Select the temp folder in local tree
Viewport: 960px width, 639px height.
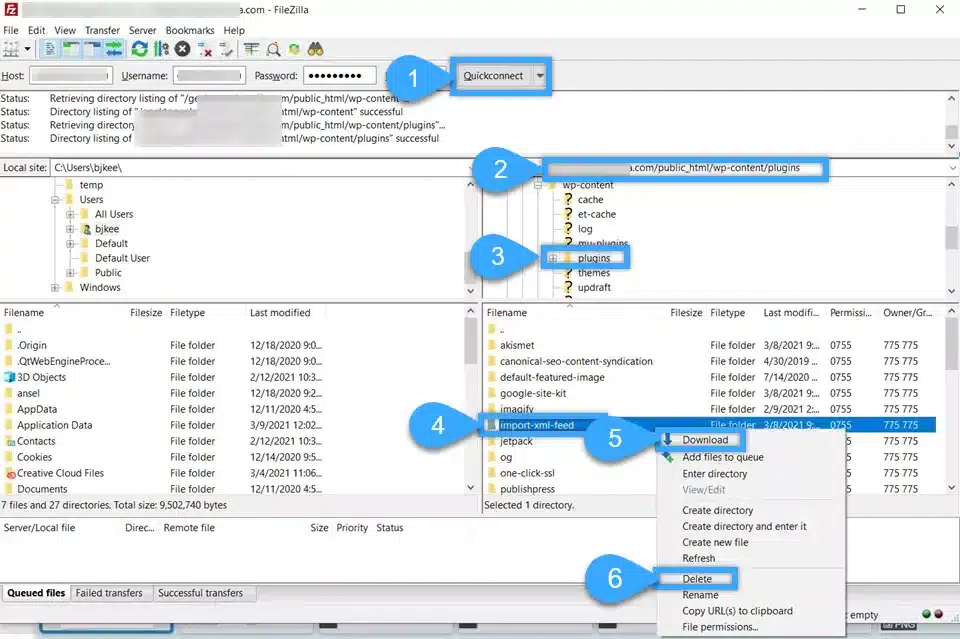[91, 185]
